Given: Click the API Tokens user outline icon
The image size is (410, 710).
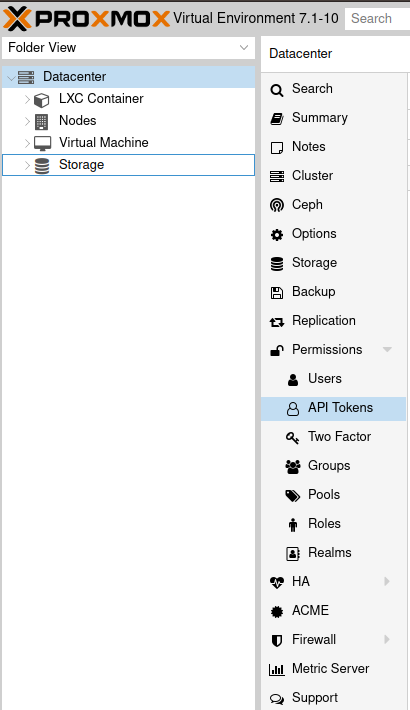Looking at the screenshot, I should [x=293, y=409].
